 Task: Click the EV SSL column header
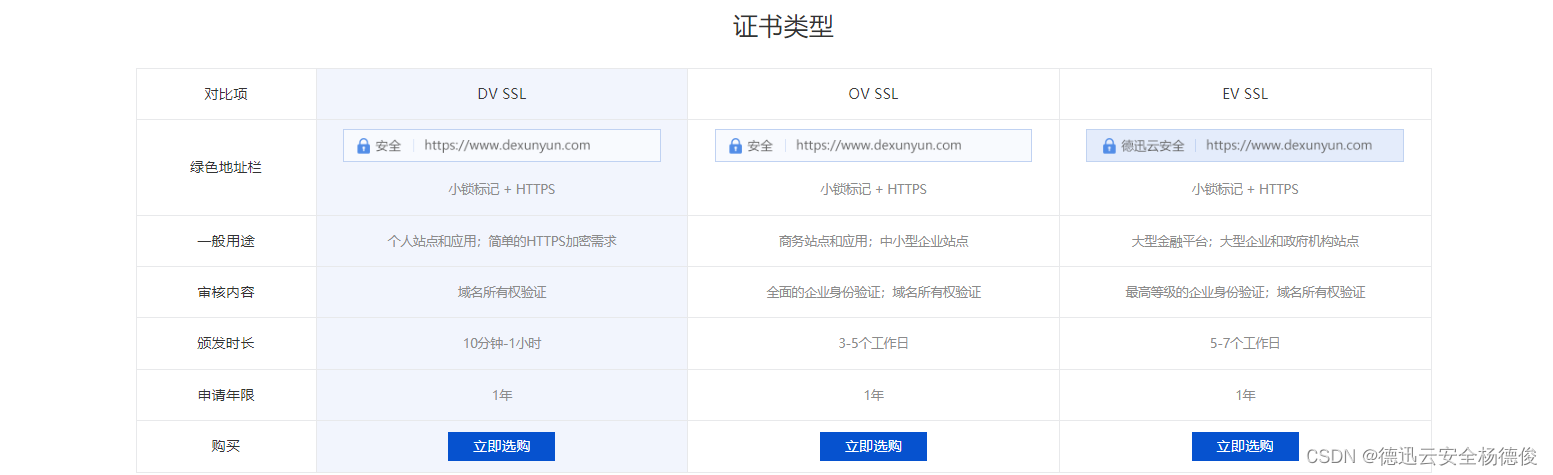click(x=1245, y=94)
